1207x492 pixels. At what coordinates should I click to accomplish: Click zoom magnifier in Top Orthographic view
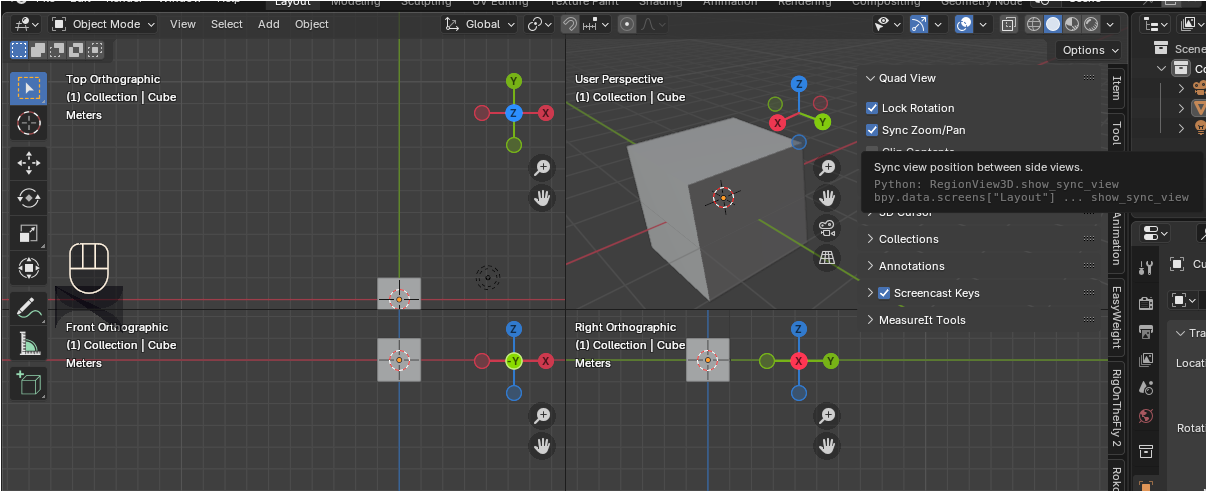[542, 168]
